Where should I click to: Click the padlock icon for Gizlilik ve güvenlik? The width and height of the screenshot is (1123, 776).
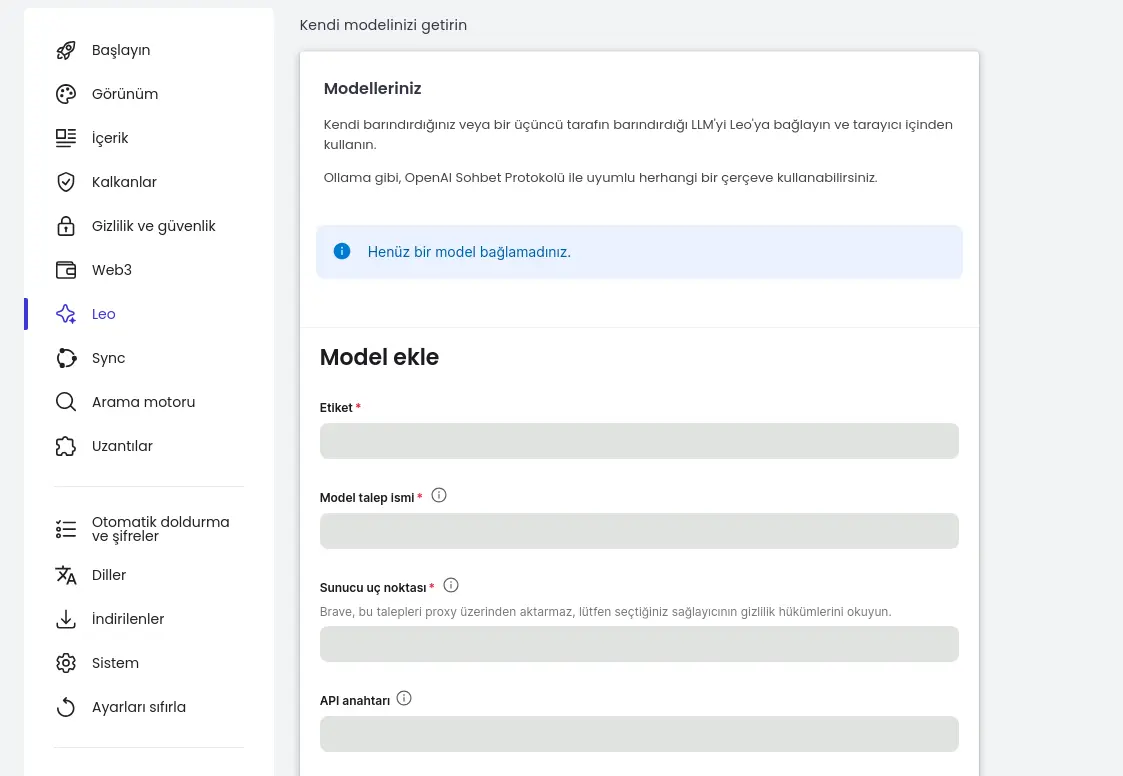pos(66,226)
